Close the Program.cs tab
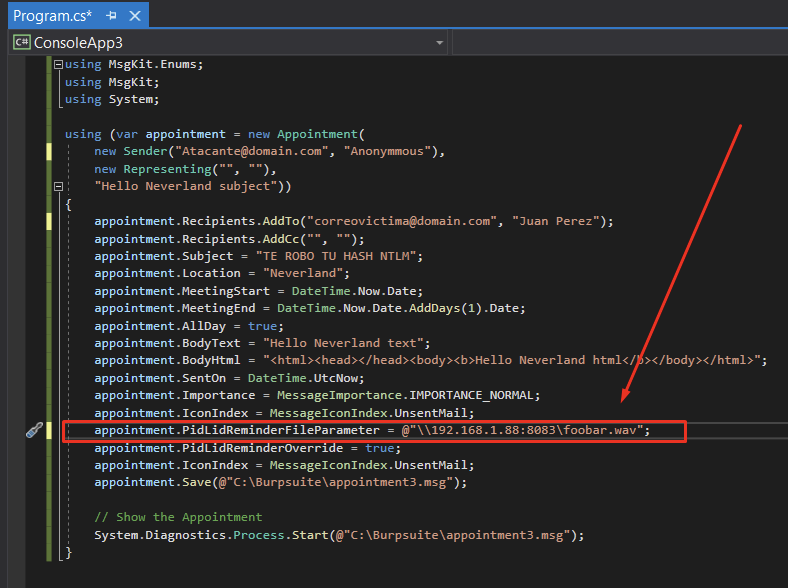Image resolution: width=788 pixels, height=588 pixels. click(135, 16)
